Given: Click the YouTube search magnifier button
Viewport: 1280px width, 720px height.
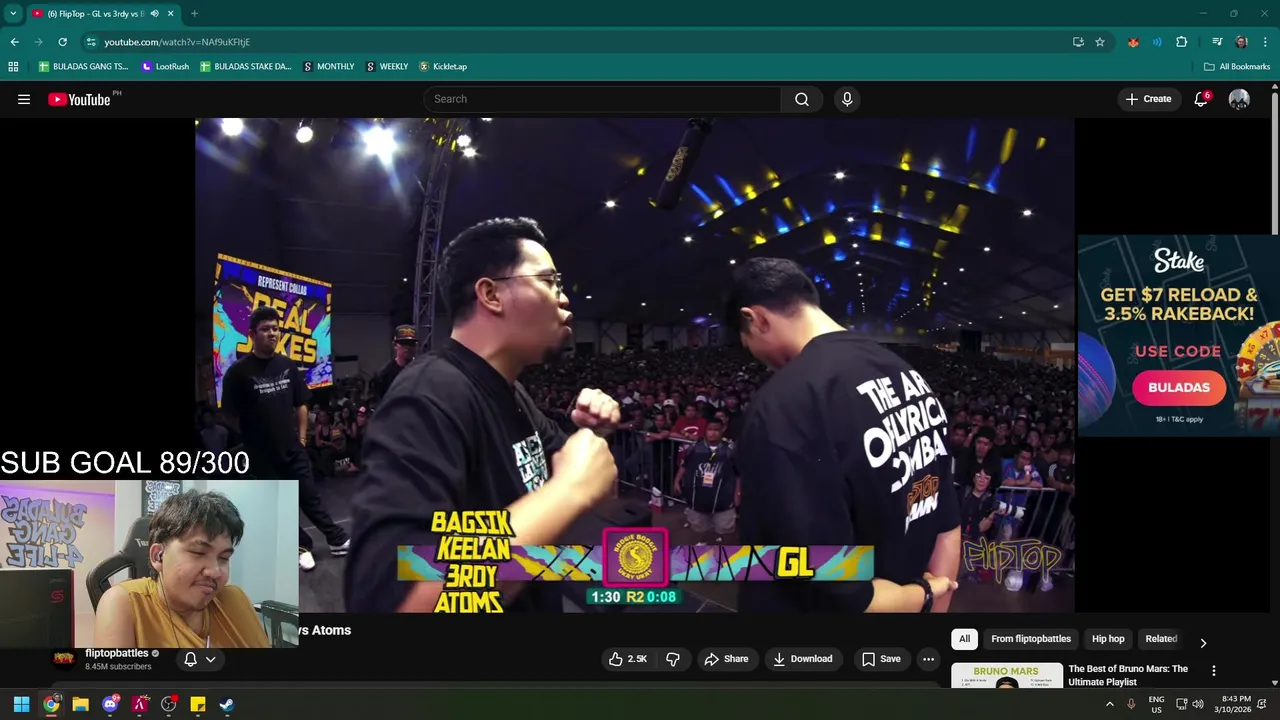Looking at the screenshot, I should click(802, 99).
